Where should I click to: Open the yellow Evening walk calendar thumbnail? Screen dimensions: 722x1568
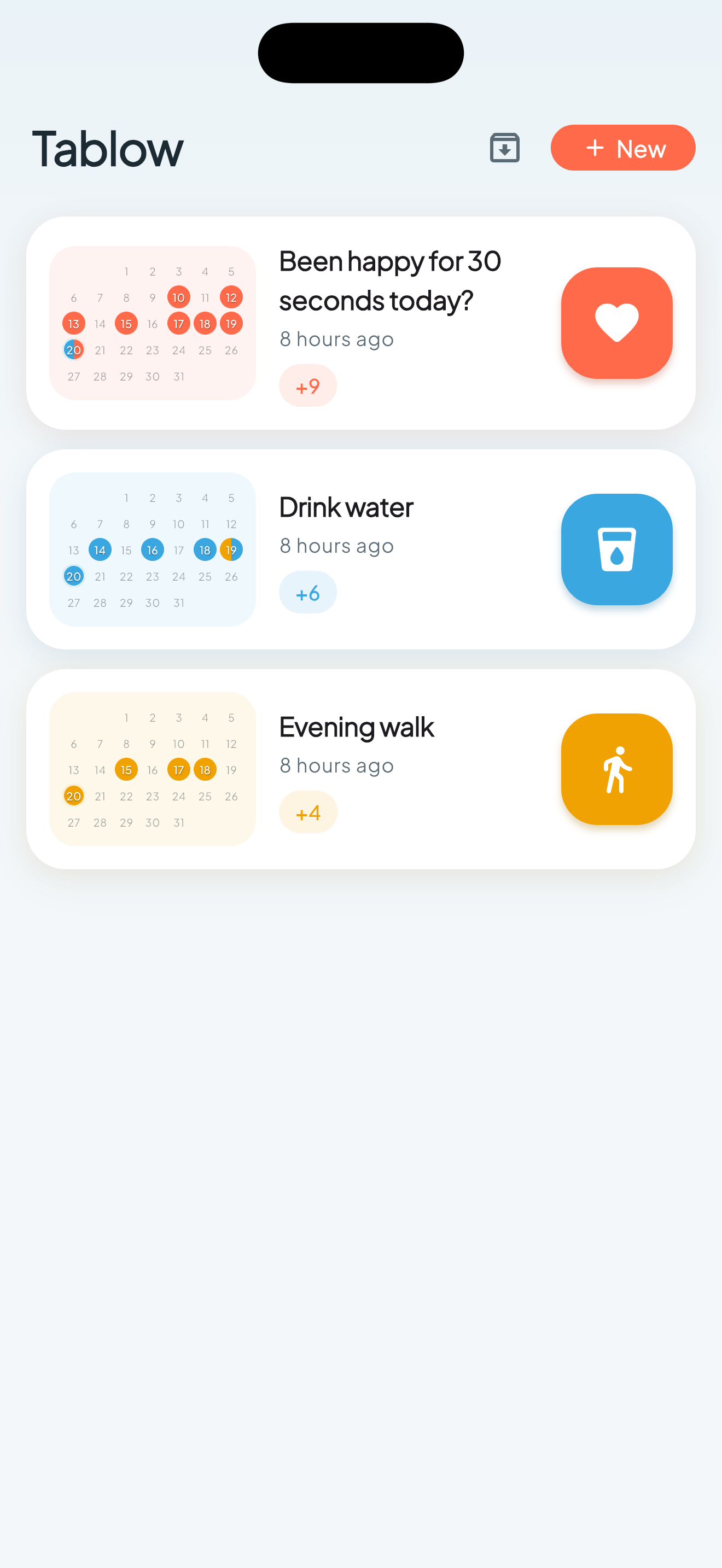(152, 769)
